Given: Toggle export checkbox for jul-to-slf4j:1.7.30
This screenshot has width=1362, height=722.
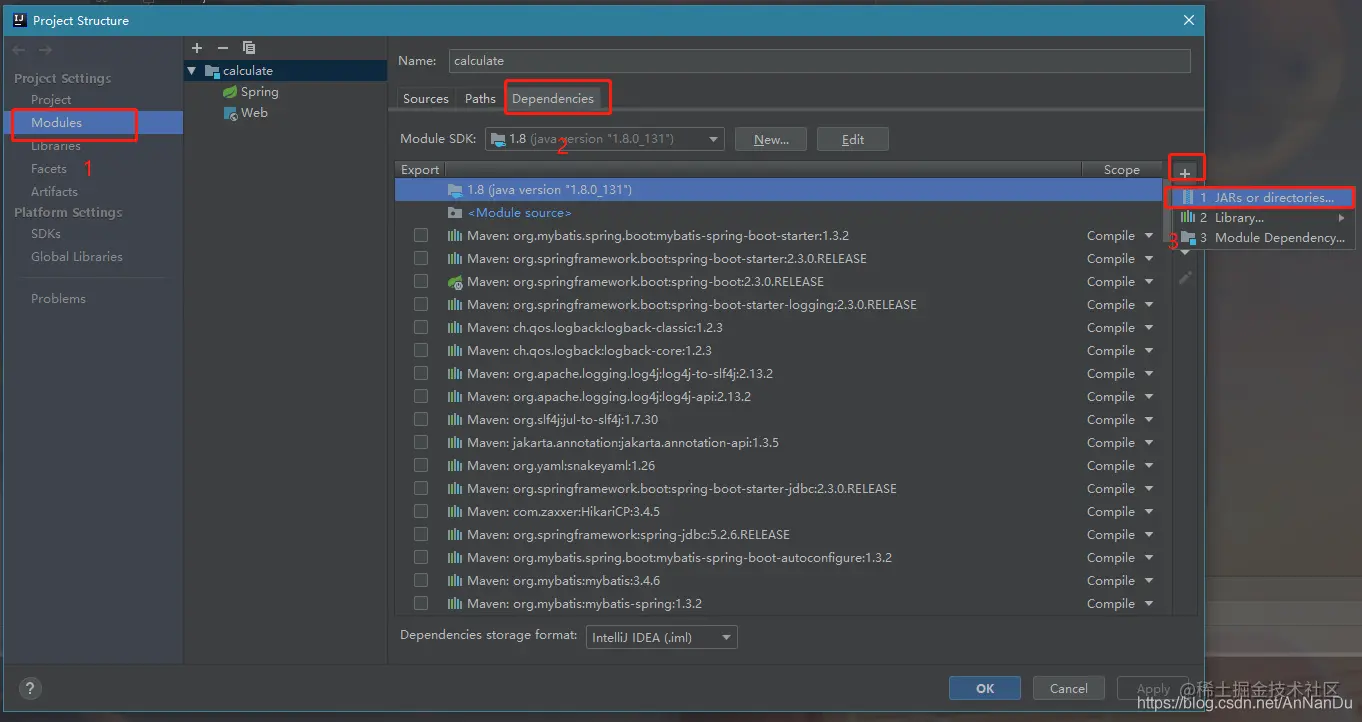Looking at the screenshot, I should (421, 420).
